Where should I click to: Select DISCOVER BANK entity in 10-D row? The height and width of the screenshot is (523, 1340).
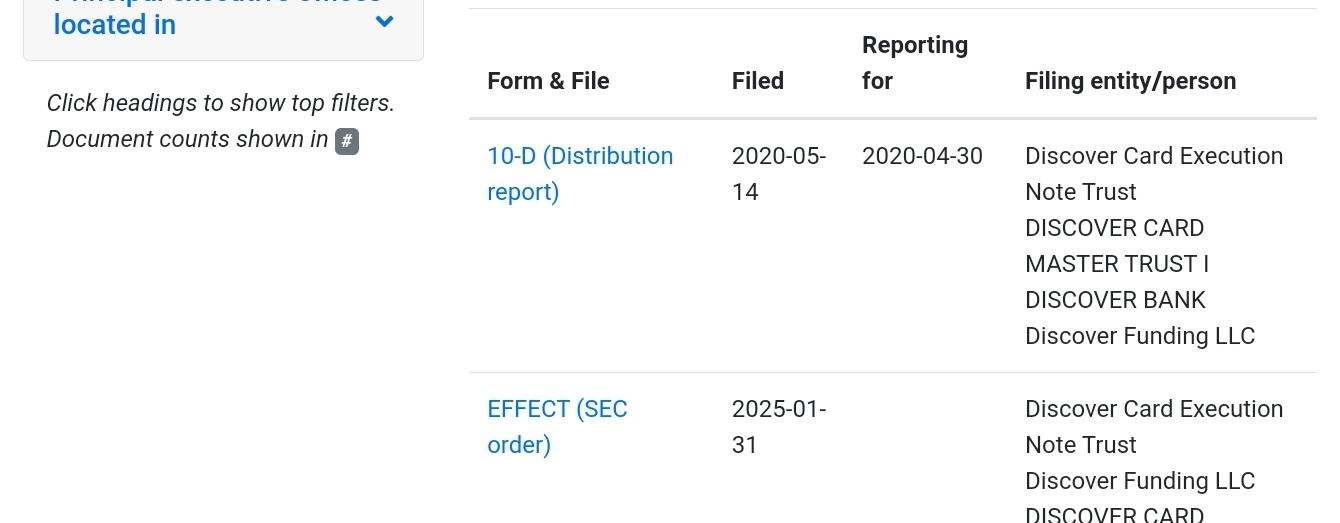click(x=1115, y=300)
